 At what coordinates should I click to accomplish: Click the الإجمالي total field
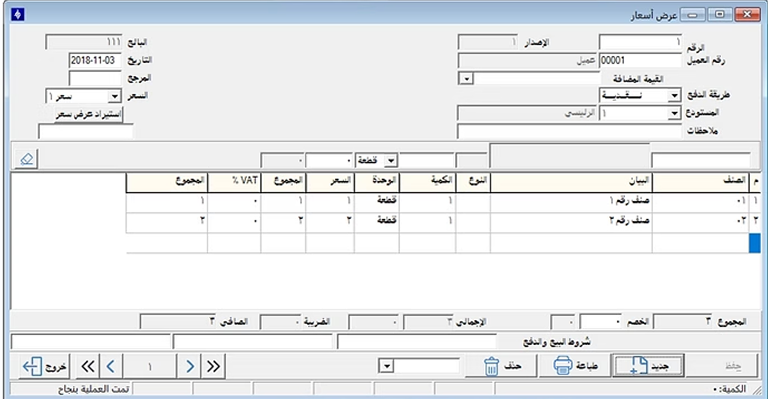point(428,322)
